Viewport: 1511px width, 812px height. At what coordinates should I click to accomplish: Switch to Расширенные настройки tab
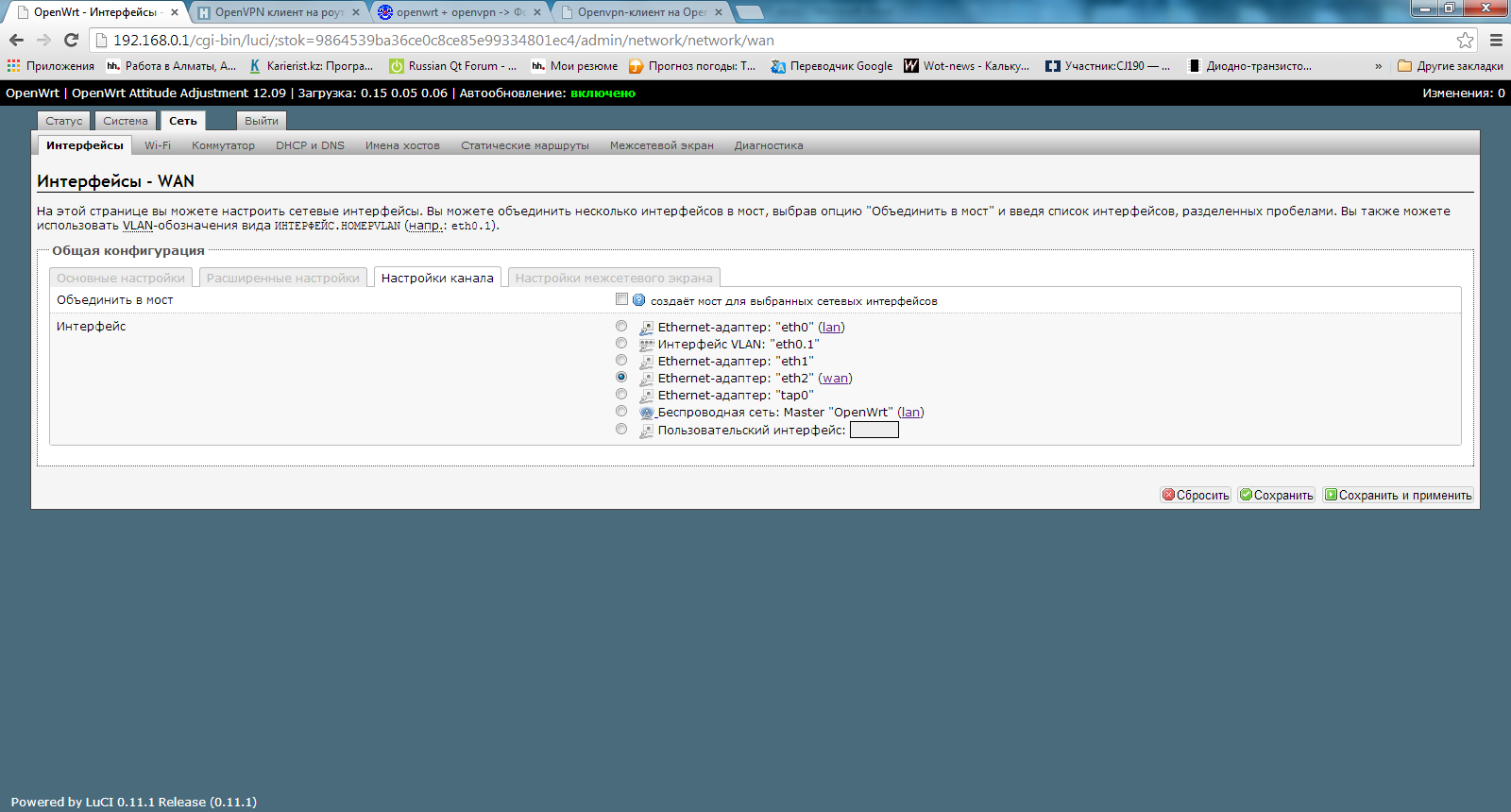point(283,278)
